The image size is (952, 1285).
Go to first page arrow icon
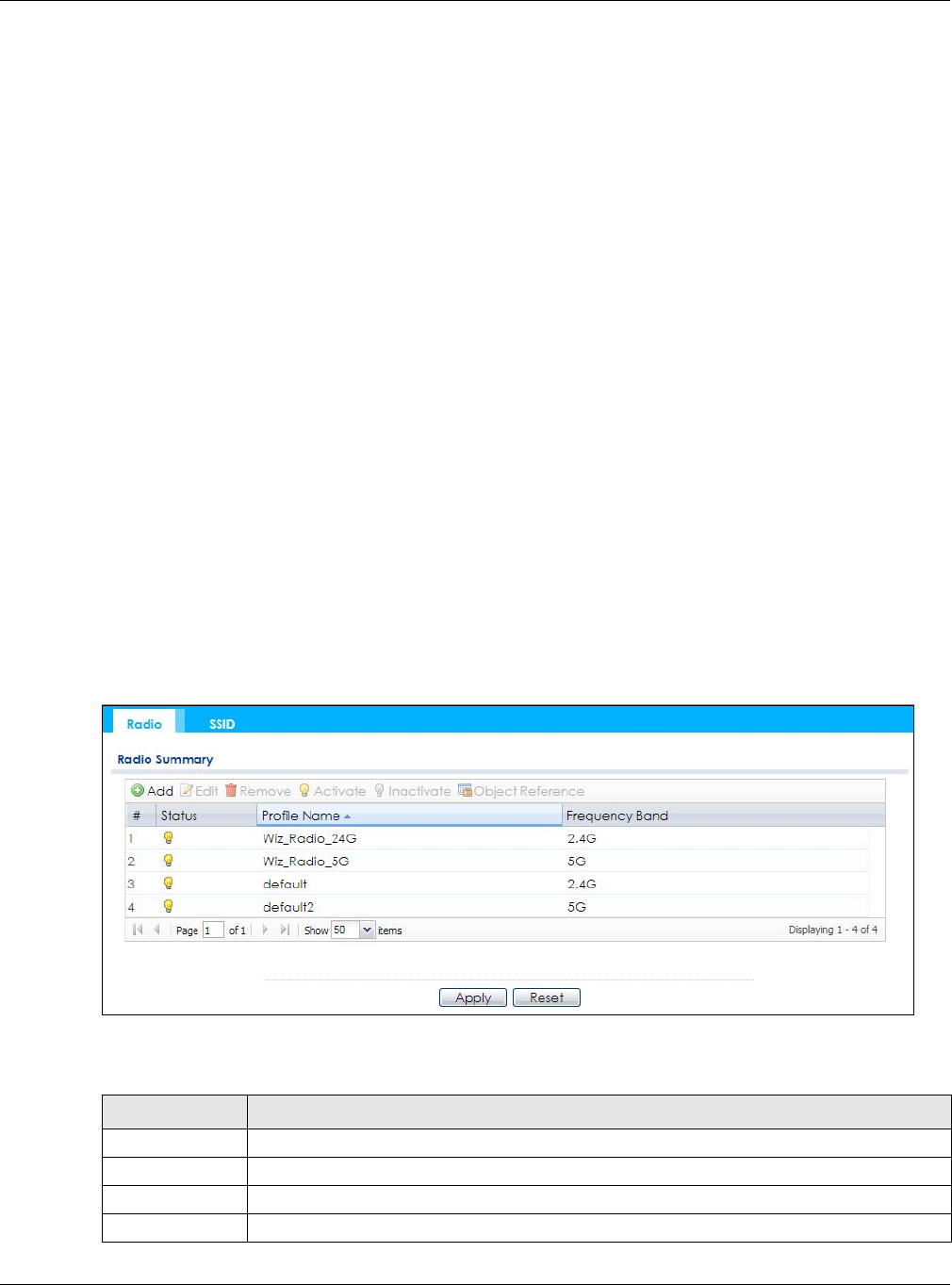tap(138, 930)
